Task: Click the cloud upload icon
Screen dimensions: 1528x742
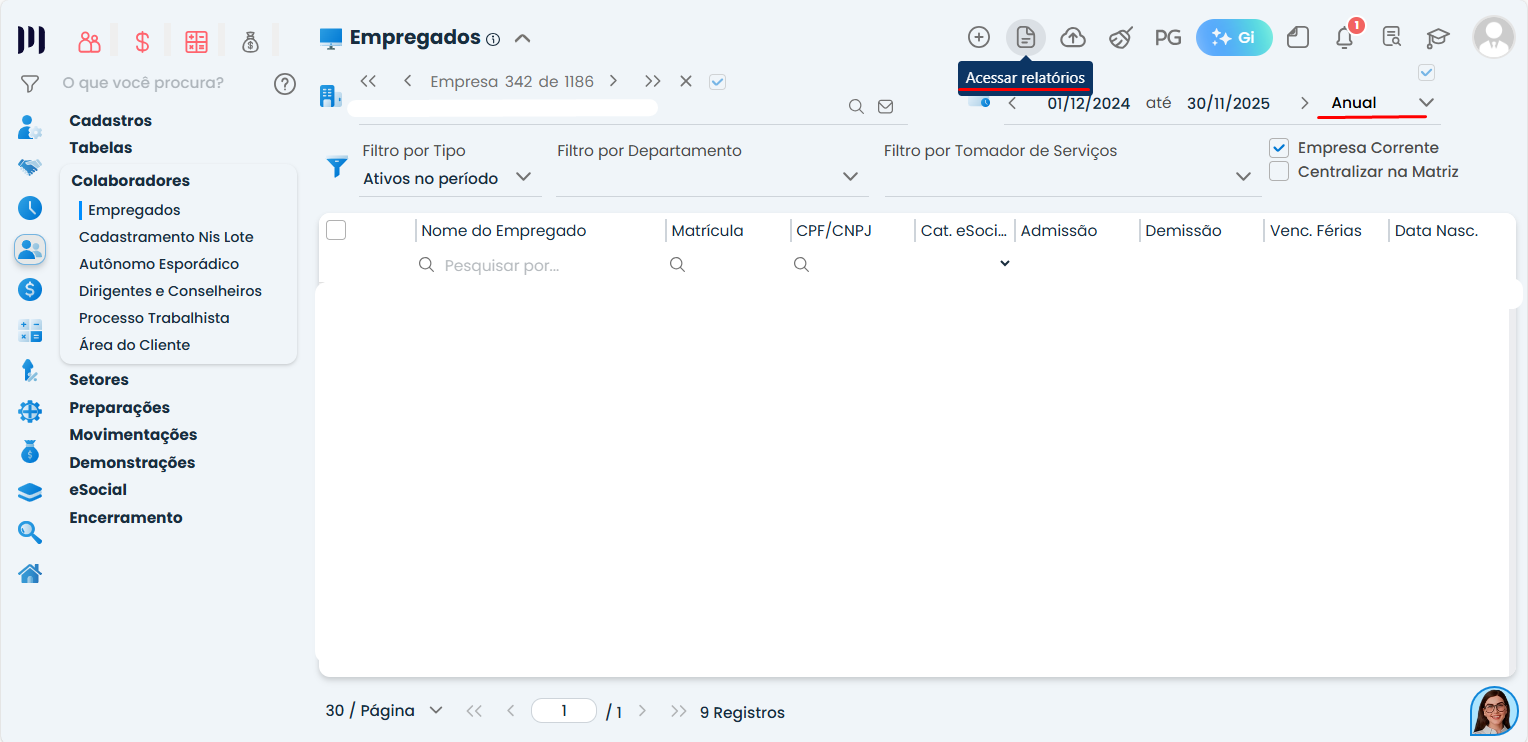Action: tap(1073, 38)
